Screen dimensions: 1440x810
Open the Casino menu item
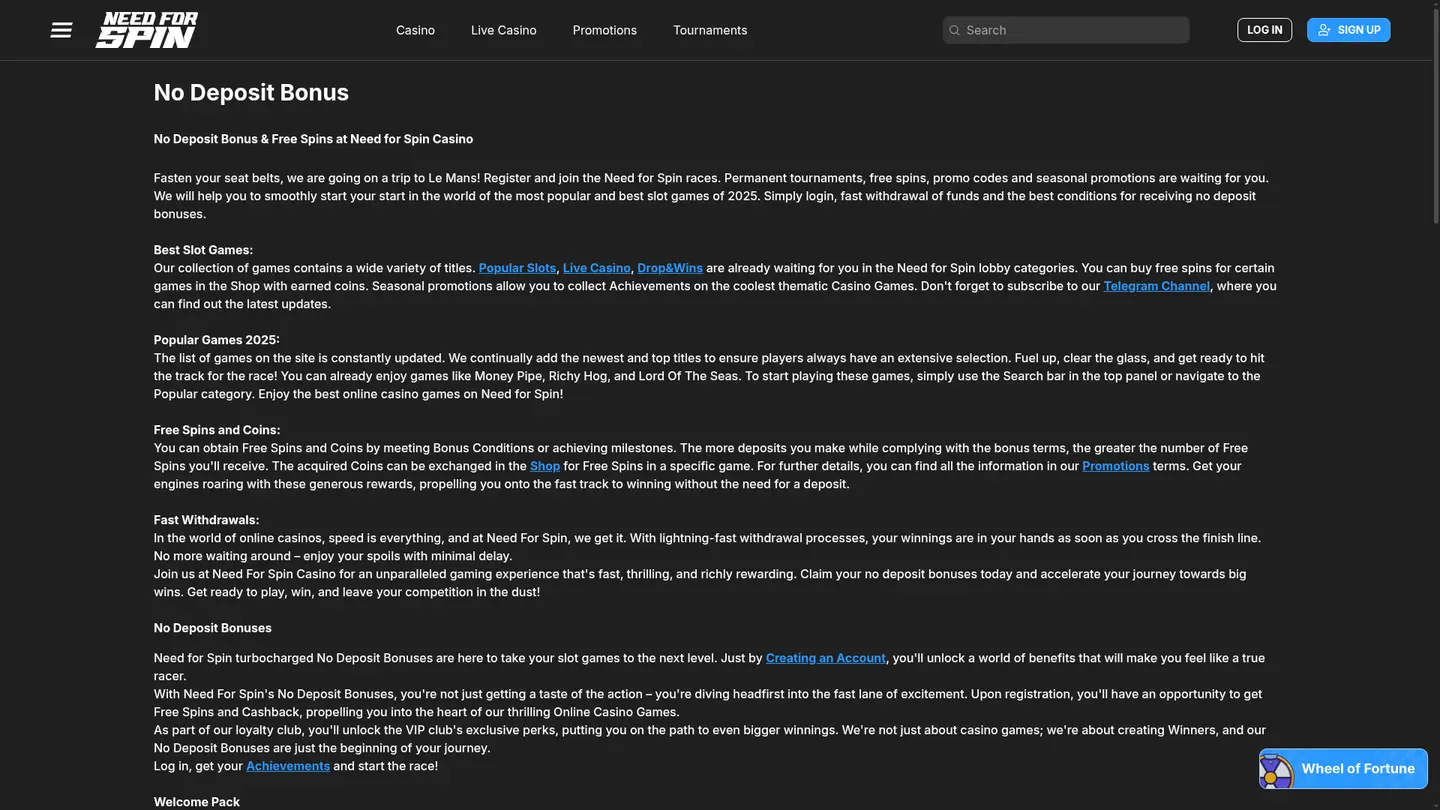point(415,30)
